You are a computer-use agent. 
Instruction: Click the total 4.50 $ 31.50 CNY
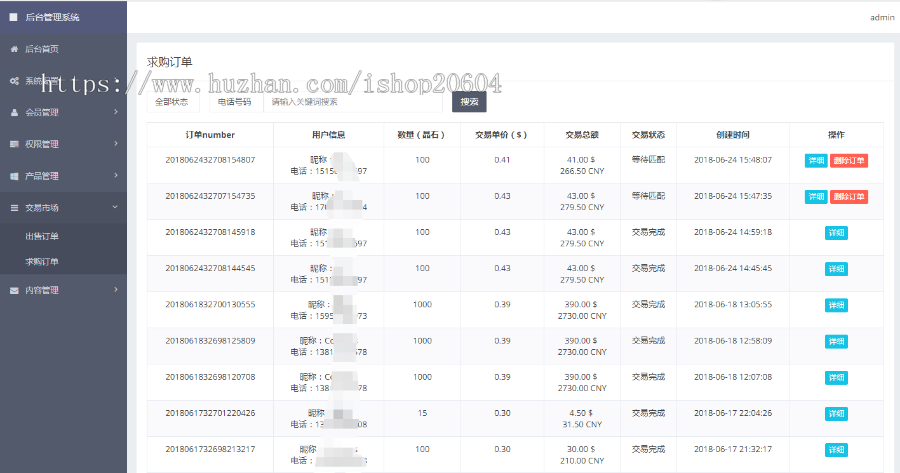pos(582,419)
